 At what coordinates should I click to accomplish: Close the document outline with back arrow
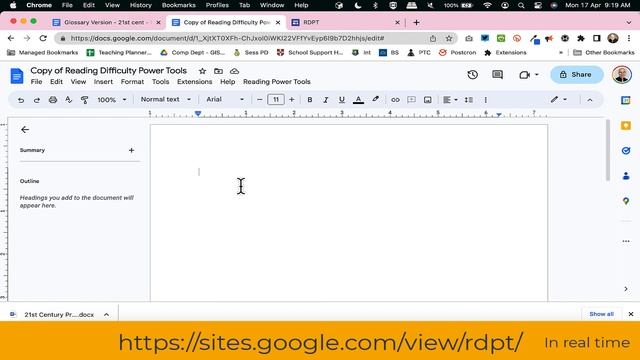click(25, 129)
